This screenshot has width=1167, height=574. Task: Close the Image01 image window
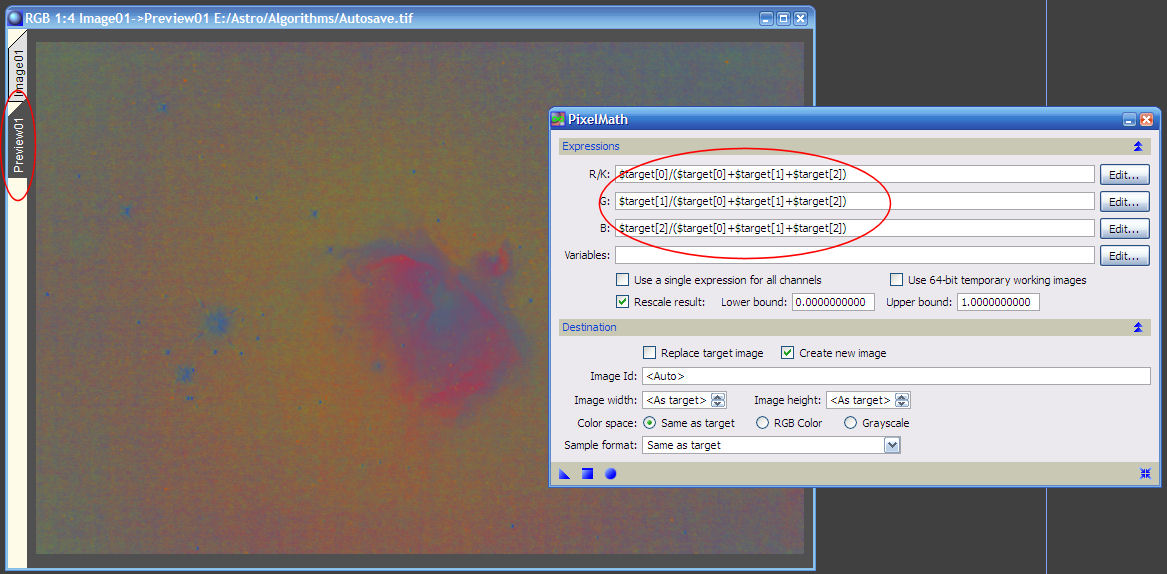click(800, 18)
